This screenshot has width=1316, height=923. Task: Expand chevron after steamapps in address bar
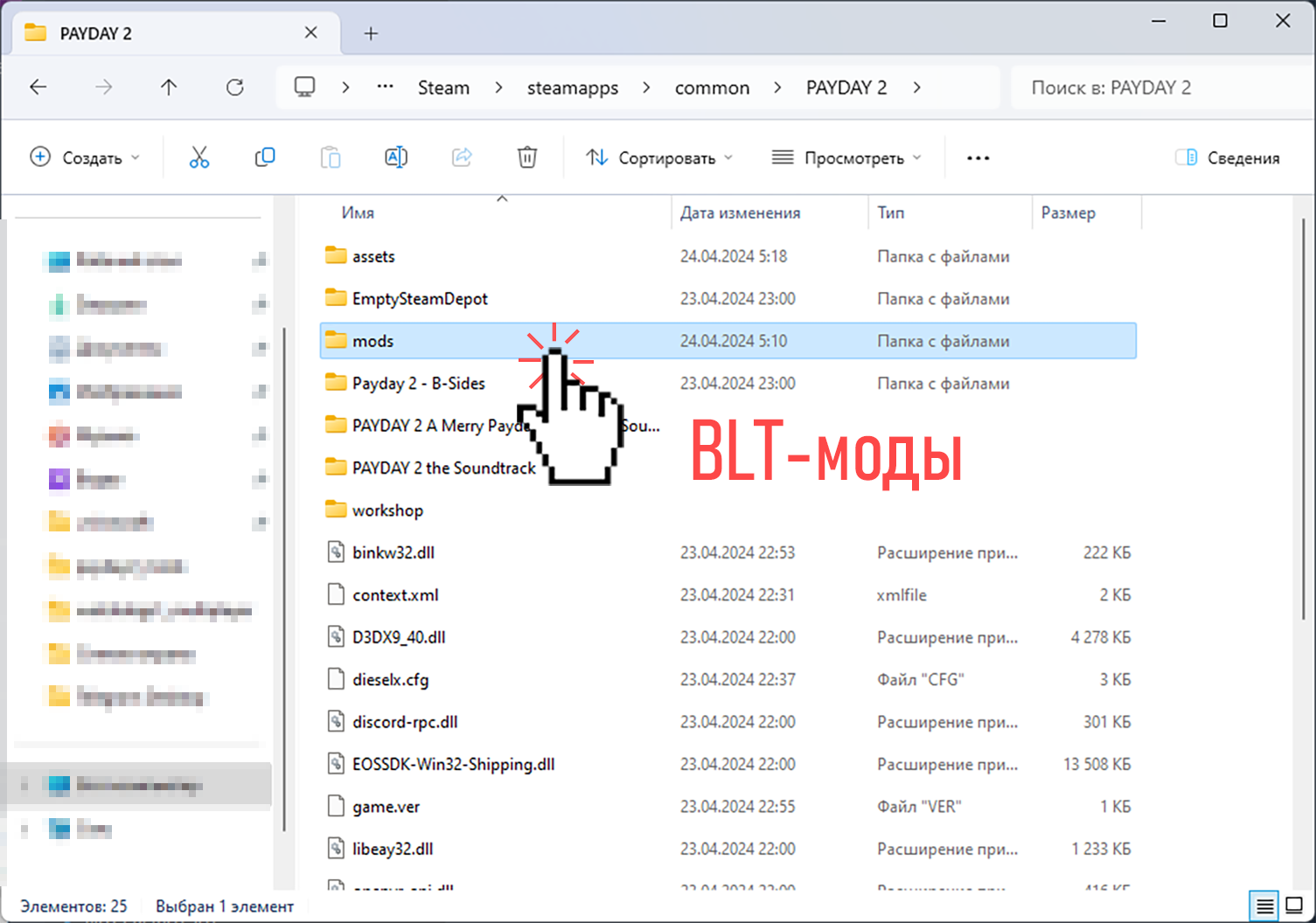(x=646, y=87)
